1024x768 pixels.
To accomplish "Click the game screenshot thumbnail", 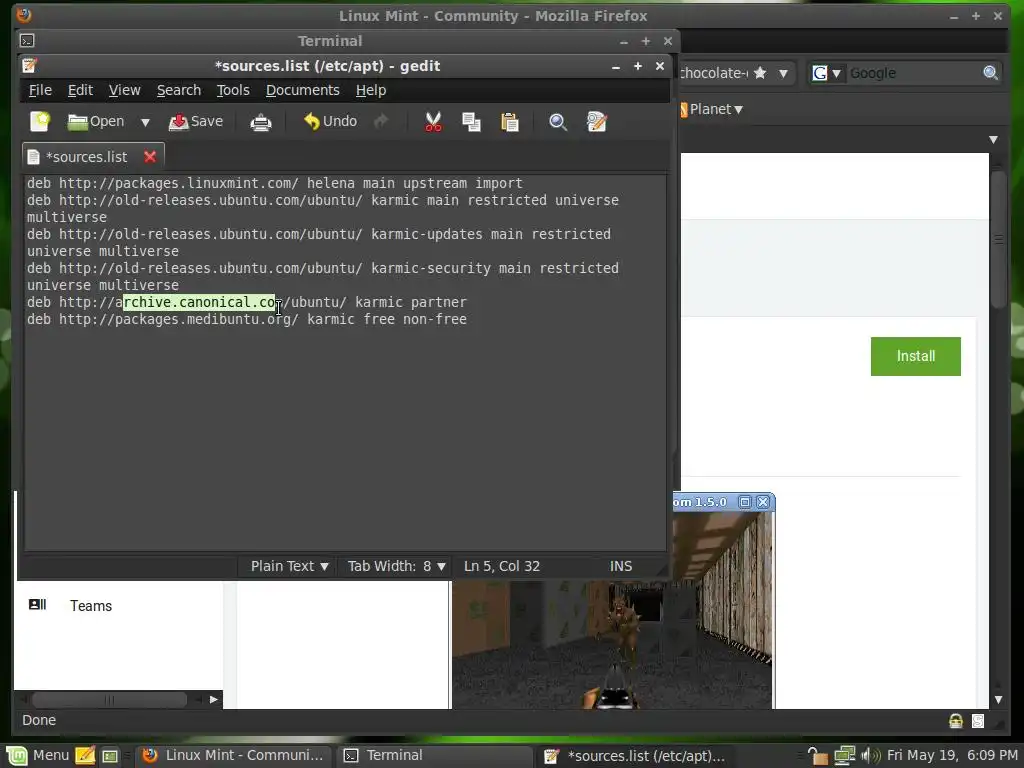I will point(612,644).
